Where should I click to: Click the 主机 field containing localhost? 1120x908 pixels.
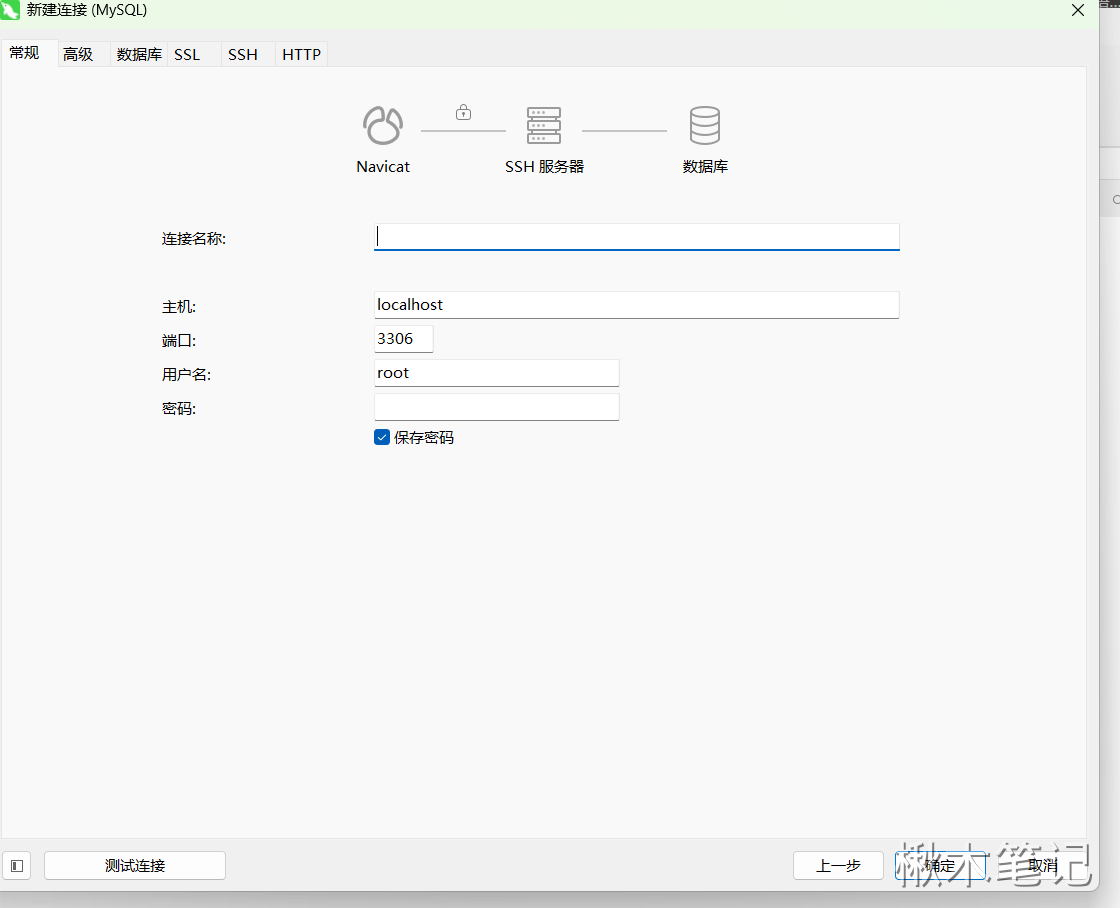636,305
